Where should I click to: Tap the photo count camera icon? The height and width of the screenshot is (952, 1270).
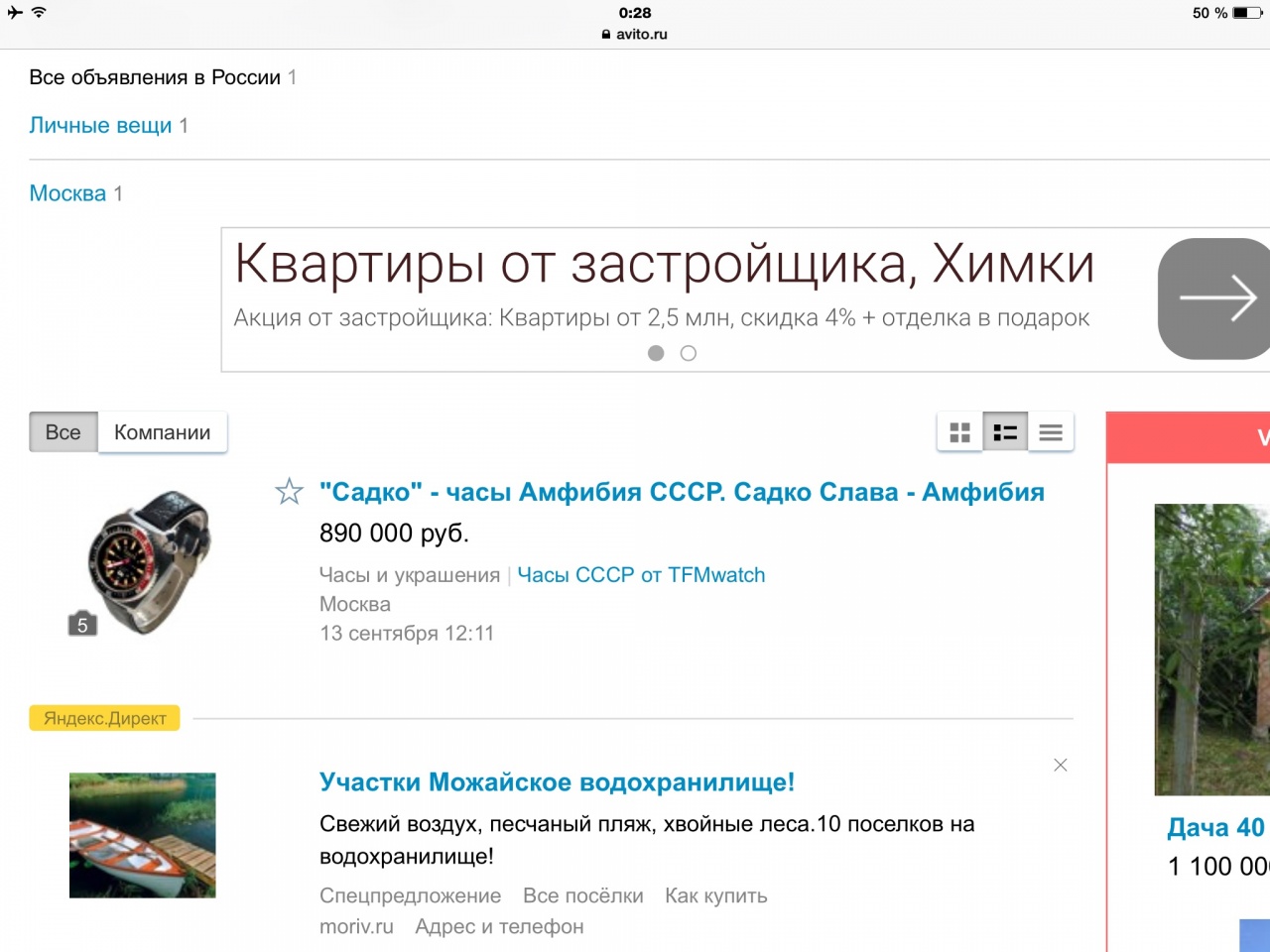82,624
